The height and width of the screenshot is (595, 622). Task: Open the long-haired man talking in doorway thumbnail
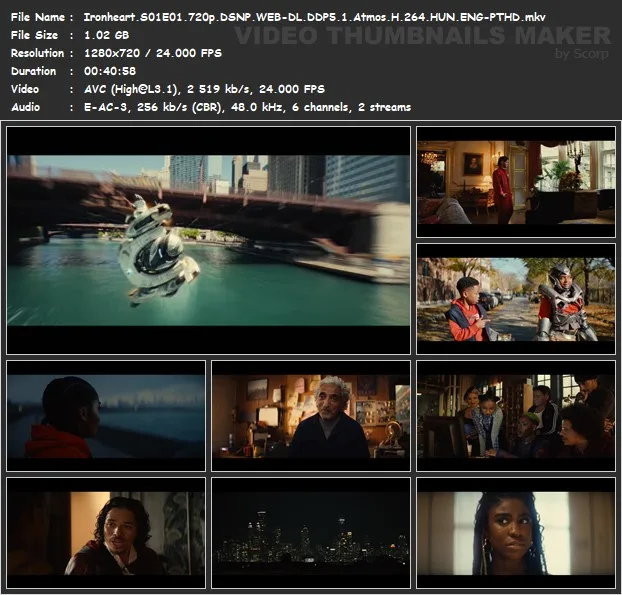click(x=106, y=533)
